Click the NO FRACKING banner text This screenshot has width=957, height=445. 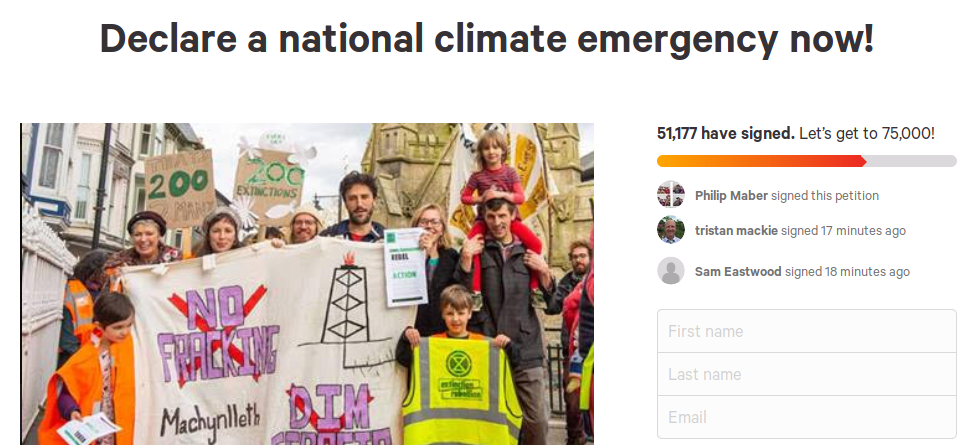coord(218,335)
